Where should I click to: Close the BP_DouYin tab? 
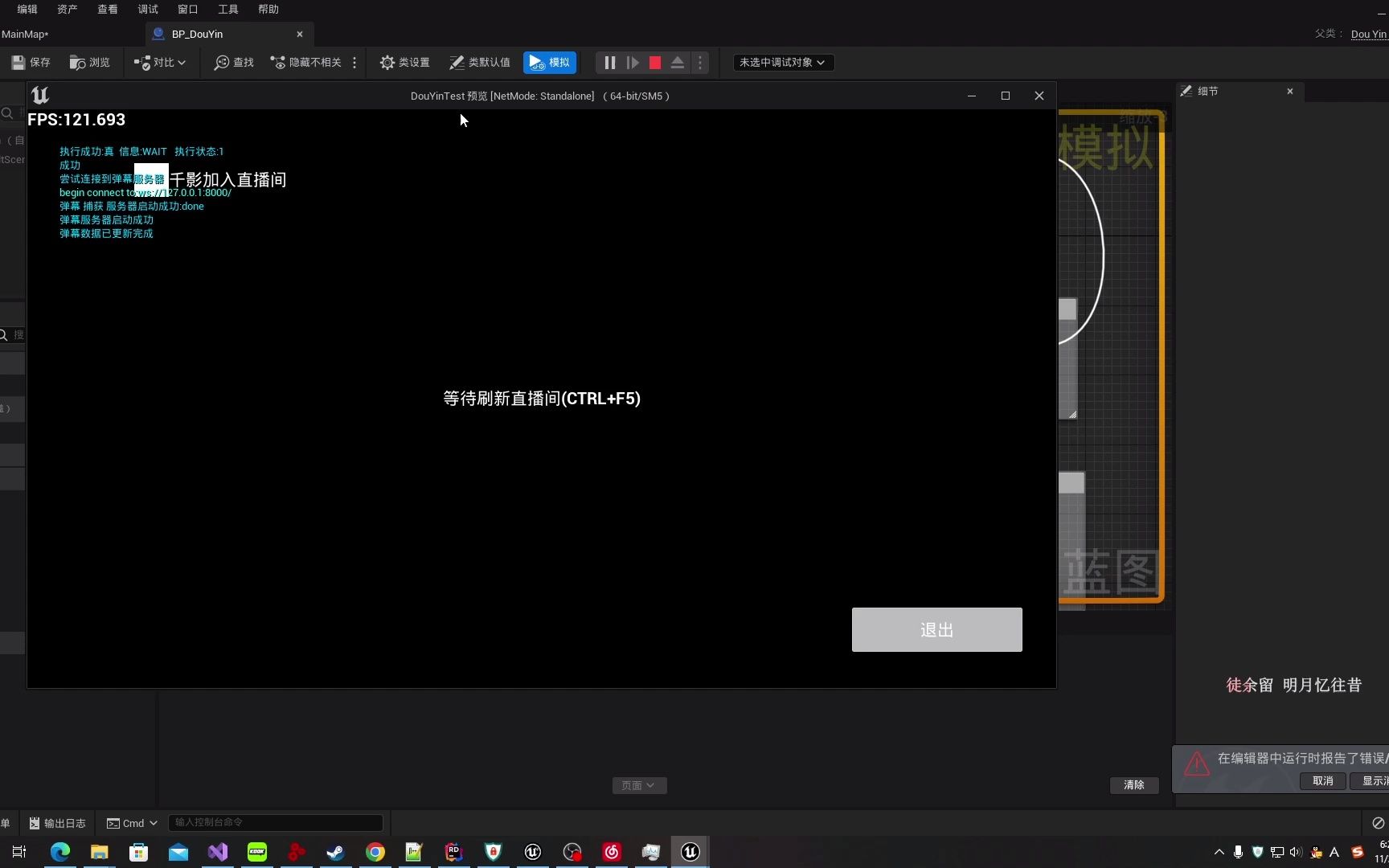[300, 35]
